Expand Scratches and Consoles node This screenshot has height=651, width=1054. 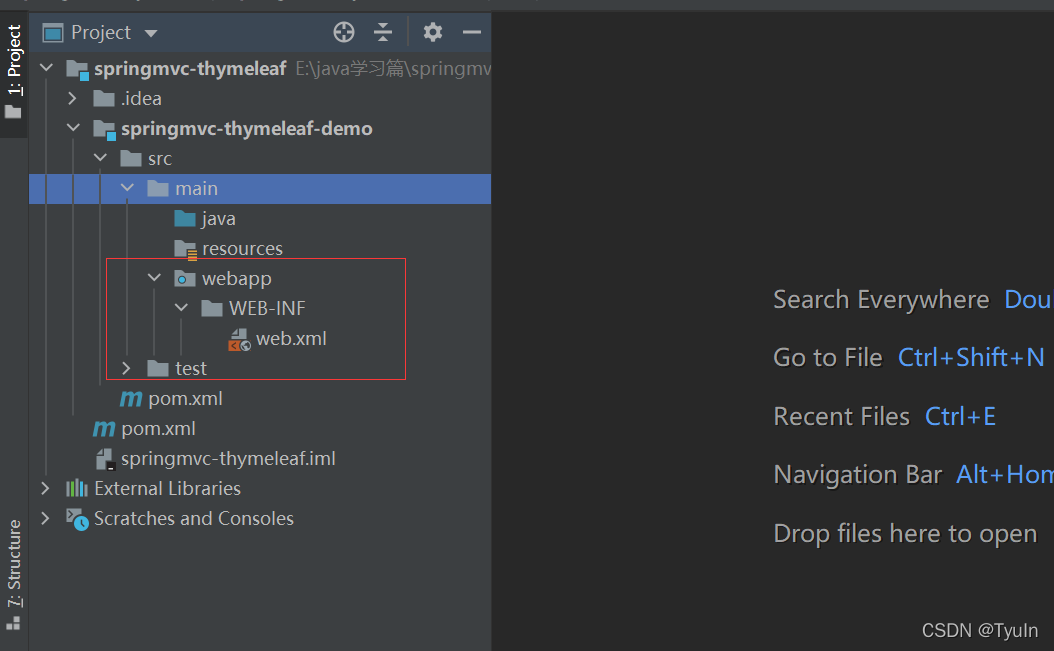(x=45, y=518)
